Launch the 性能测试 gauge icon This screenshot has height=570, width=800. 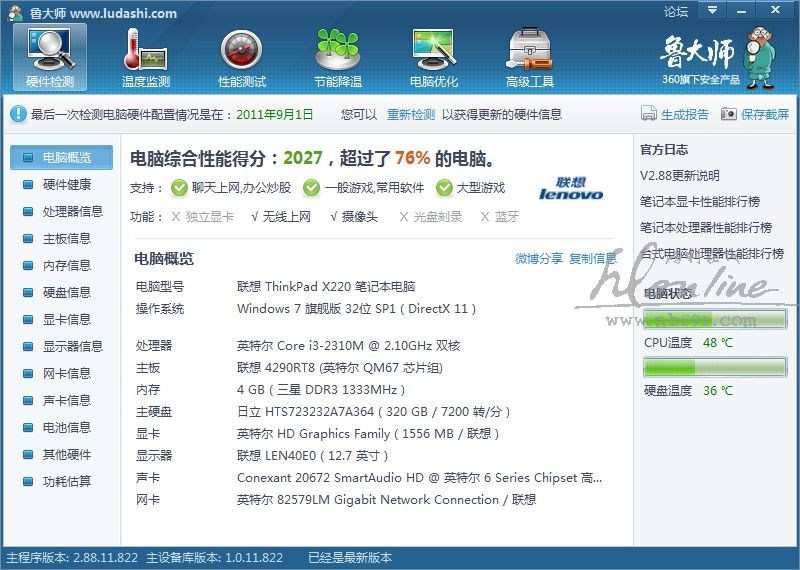coord(241,57)
